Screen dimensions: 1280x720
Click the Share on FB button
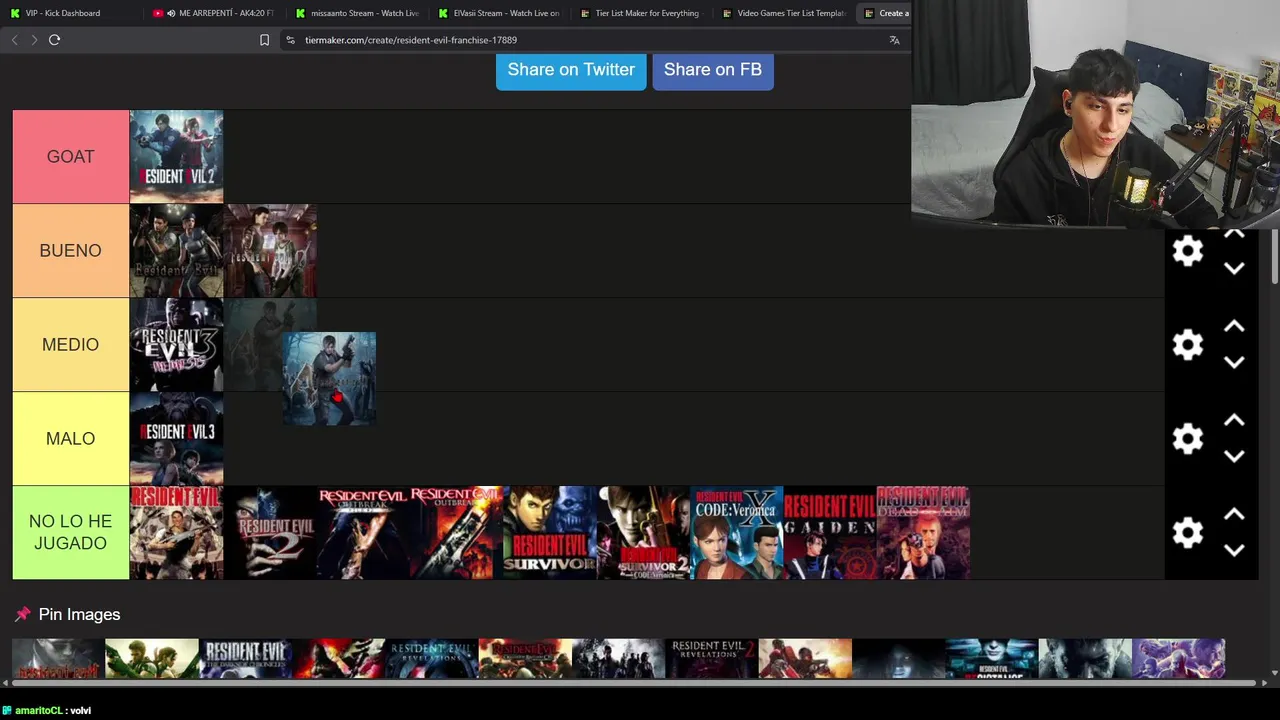click(713, 70)
